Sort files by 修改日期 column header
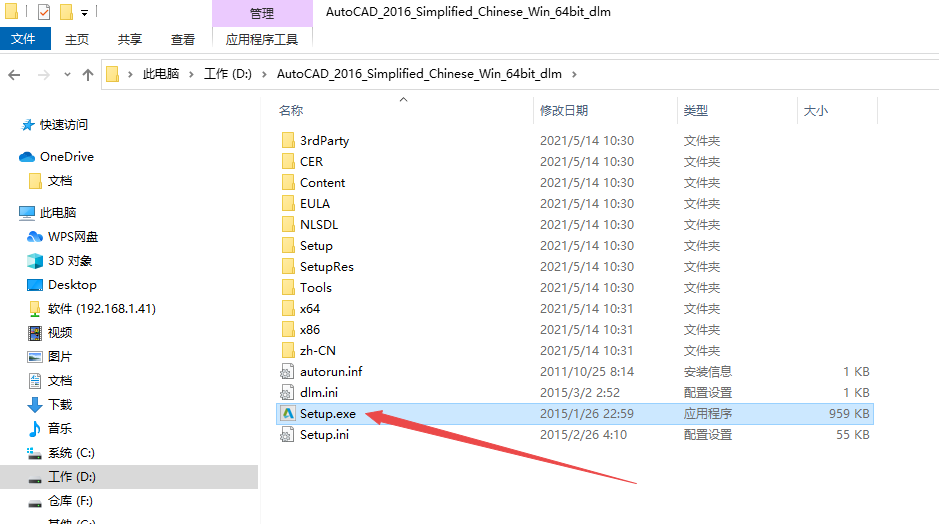939x524 pixels. pos(564,111)
